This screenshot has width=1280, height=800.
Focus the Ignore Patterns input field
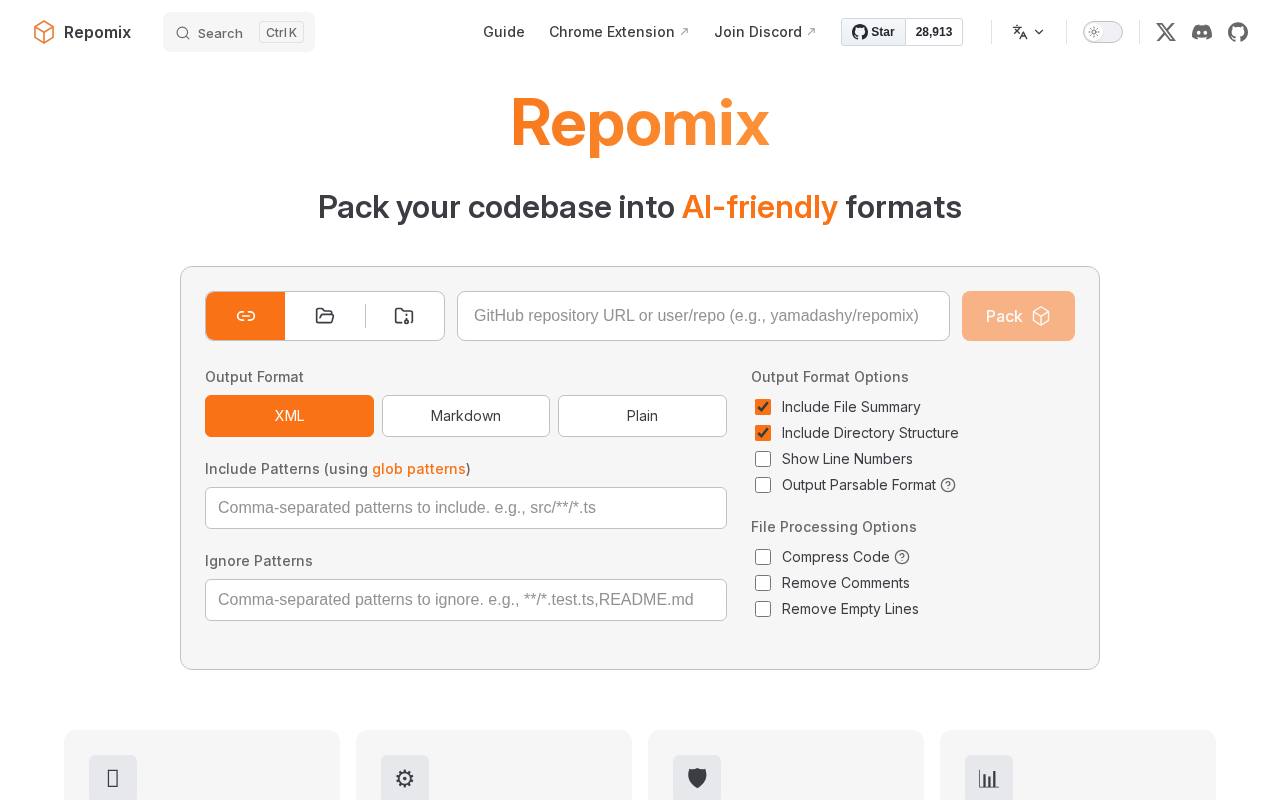tap(466, 600)
